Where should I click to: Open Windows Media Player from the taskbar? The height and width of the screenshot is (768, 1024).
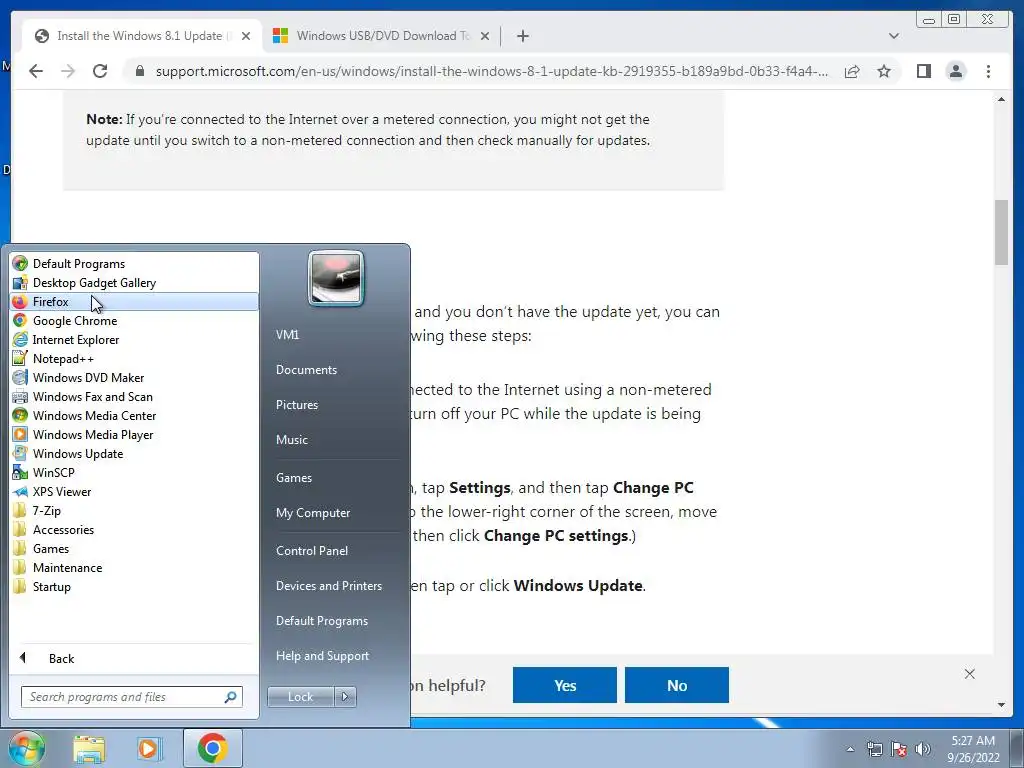click(148, 748)
